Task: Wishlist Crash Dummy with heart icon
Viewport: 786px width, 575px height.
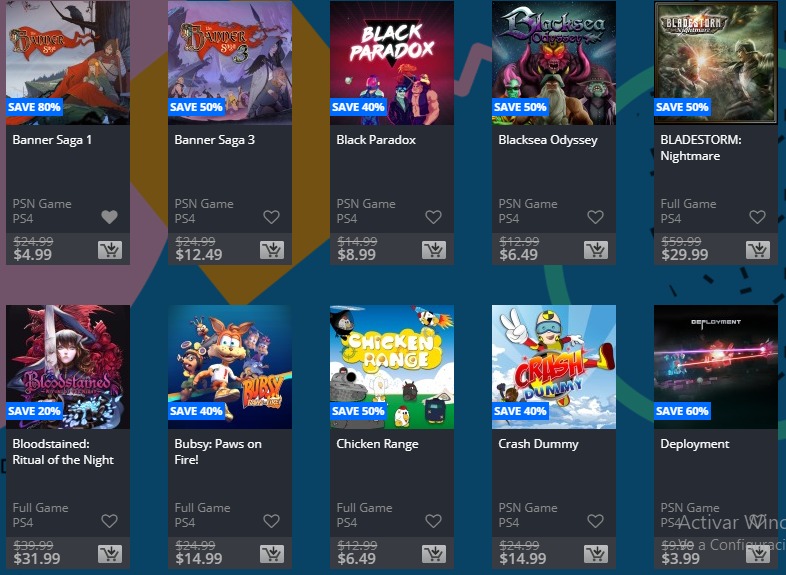Action: [x=595, y=521]
